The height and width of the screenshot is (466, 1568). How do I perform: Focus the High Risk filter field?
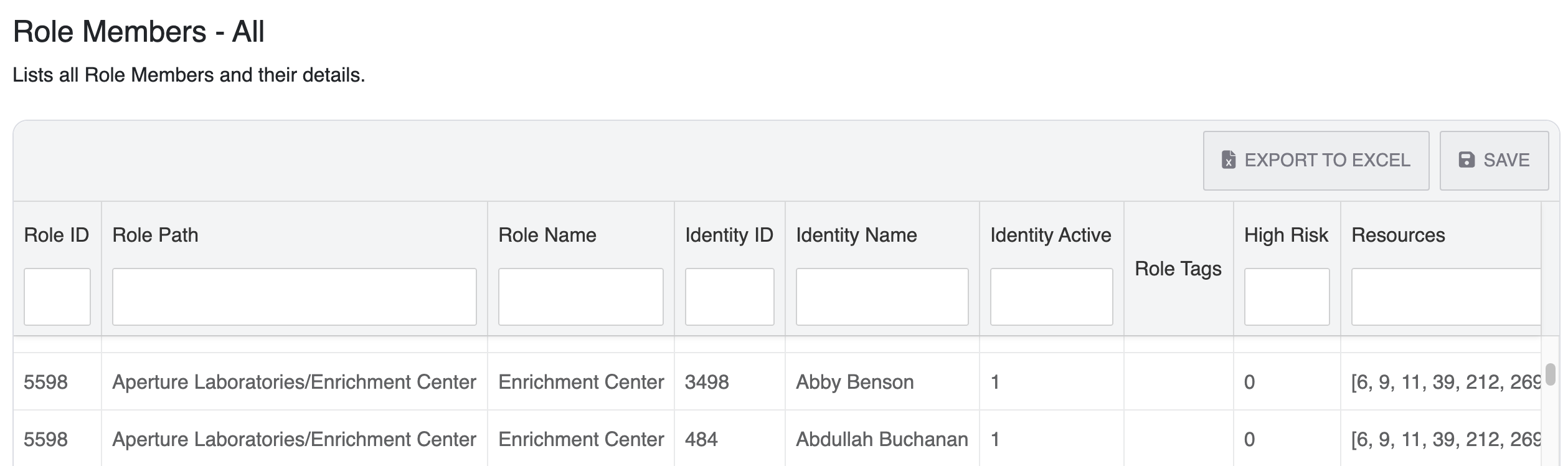point(1287,297)
